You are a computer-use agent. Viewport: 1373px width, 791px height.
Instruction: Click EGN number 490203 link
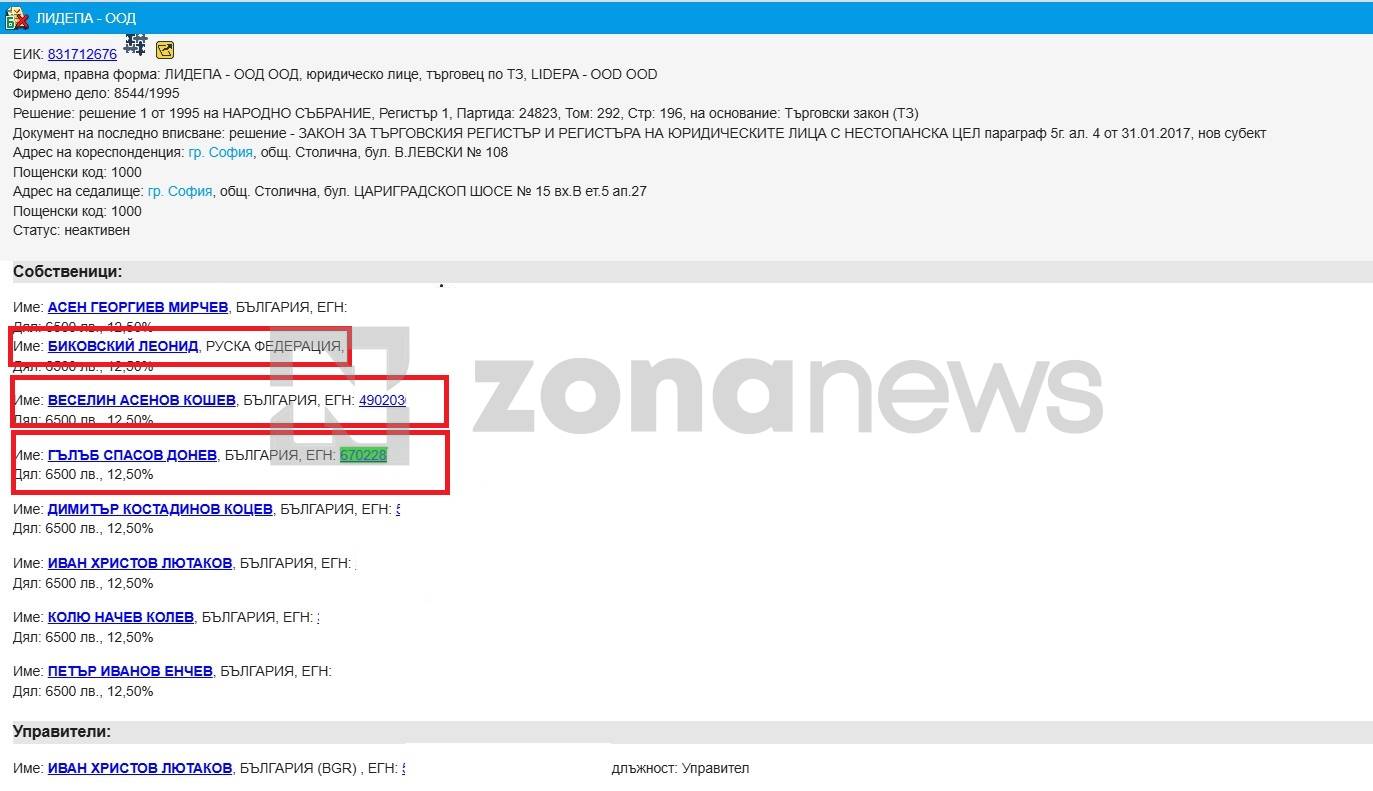pos(382,400)
